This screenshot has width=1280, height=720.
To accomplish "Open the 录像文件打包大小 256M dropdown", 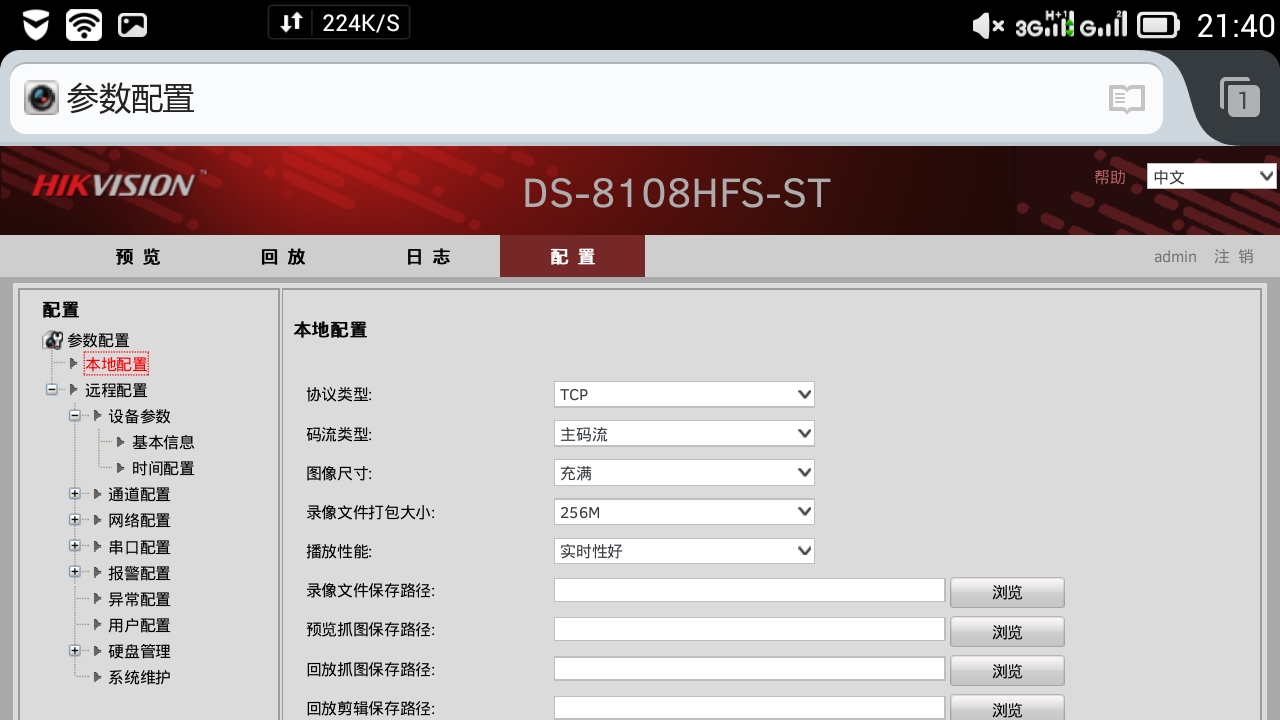I will tap(684, 512).
